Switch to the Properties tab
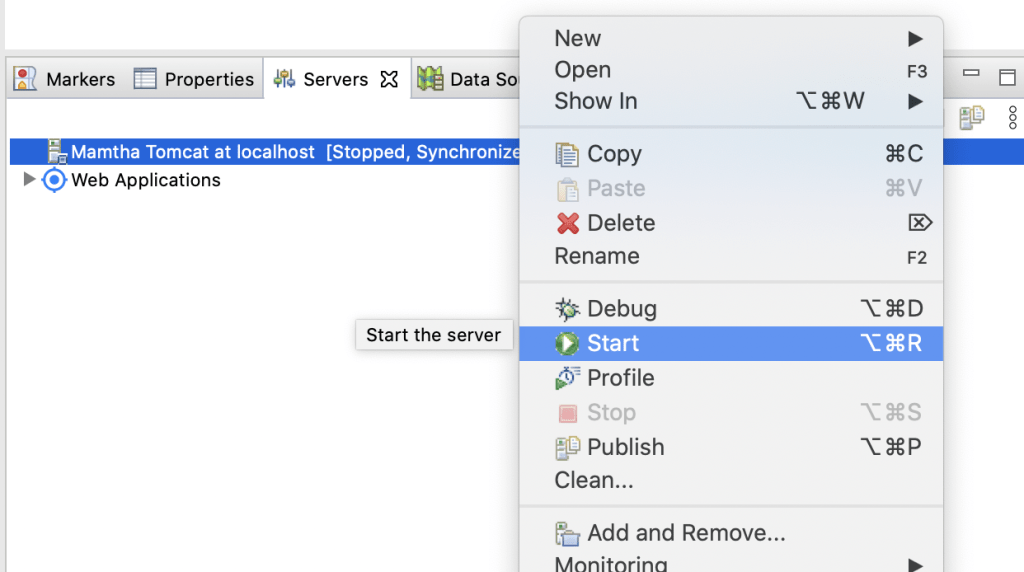Viewport: 1024px width, 572px height. point(195,80)
